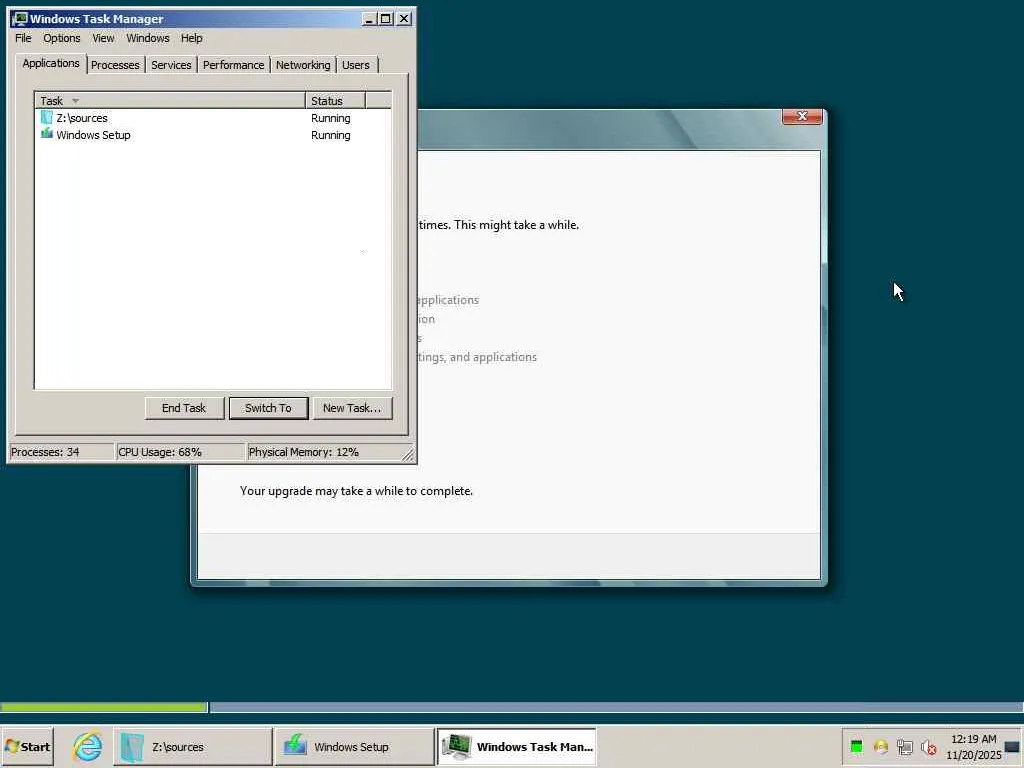Click the Processes: 34 status bar entry
Screen dimensions: 1024x768
(x=61, y=452)
